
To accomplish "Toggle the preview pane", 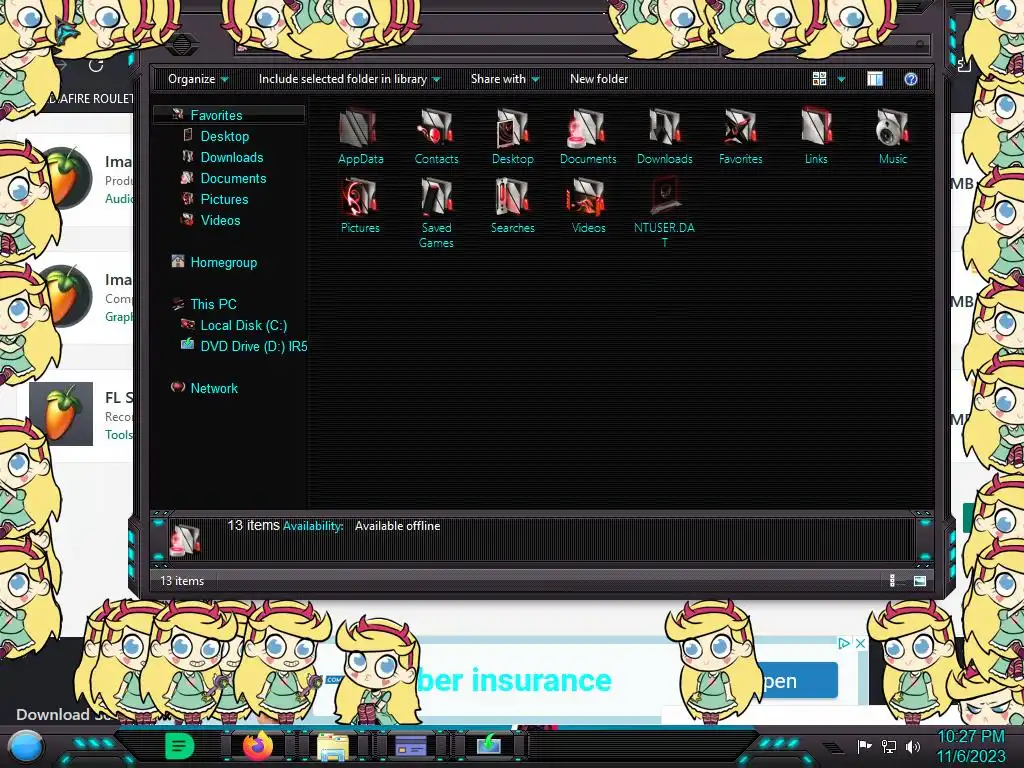I will (x=875, y=79).
